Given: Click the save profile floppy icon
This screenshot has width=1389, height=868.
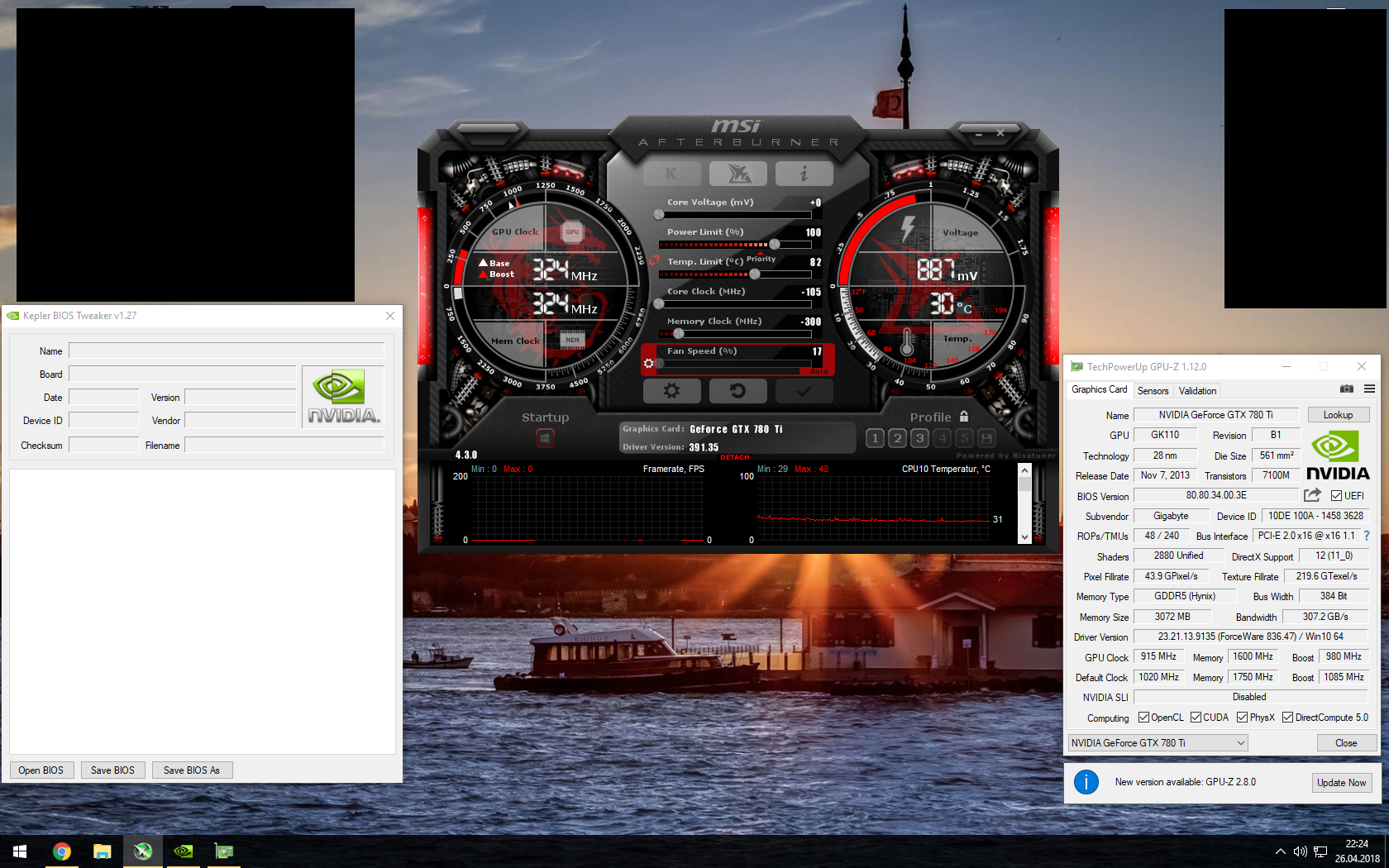Looking at the screenshot, I should click(x=986, y=438).
